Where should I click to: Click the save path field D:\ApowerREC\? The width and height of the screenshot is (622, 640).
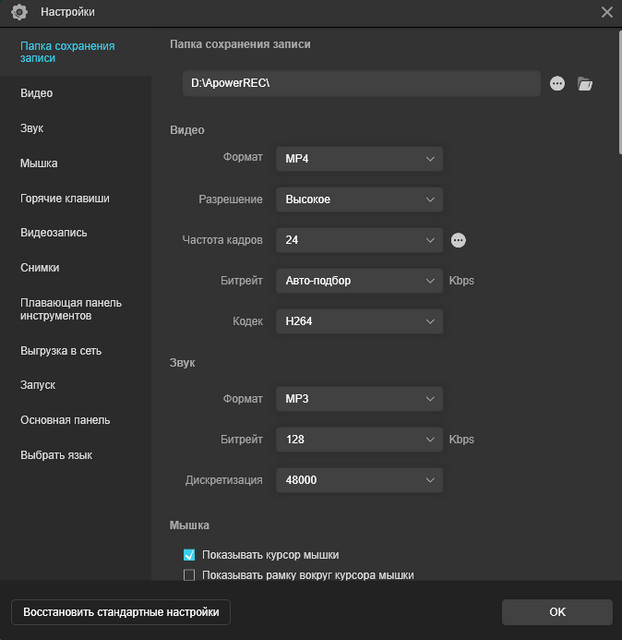360,83
